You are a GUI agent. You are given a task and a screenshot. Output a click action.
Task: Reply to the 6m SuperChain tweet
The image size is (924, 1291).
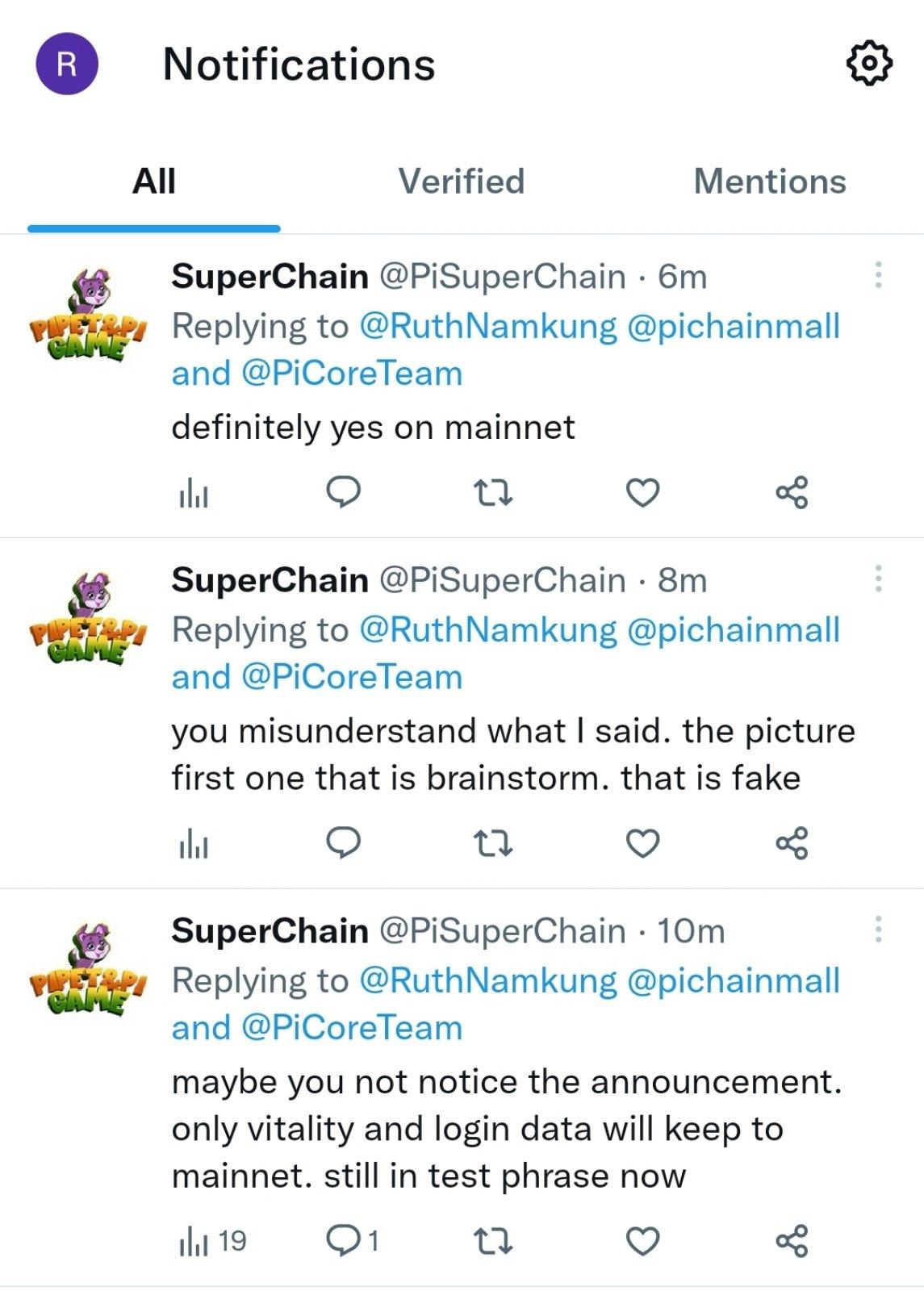coord(343,491)
